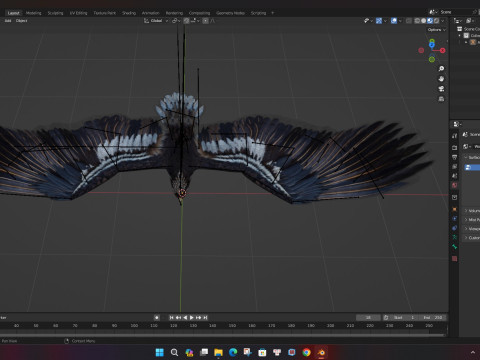
Task: Open the gizmo options dropdown arrow
Action: click(385, 21)
